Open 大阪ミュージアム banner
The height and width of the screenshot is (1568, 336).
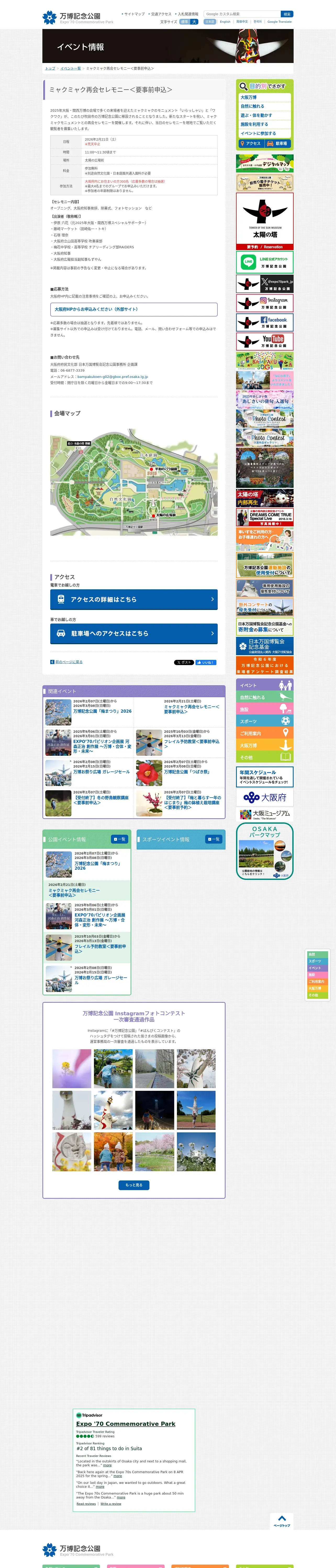click(265, 814)
